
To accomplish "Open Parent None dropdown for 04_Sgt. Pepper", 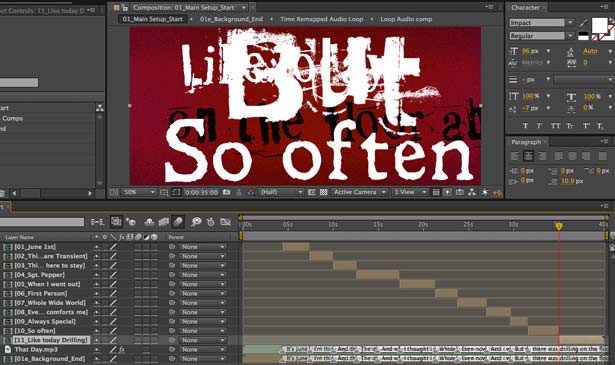I will coord(203,275).
